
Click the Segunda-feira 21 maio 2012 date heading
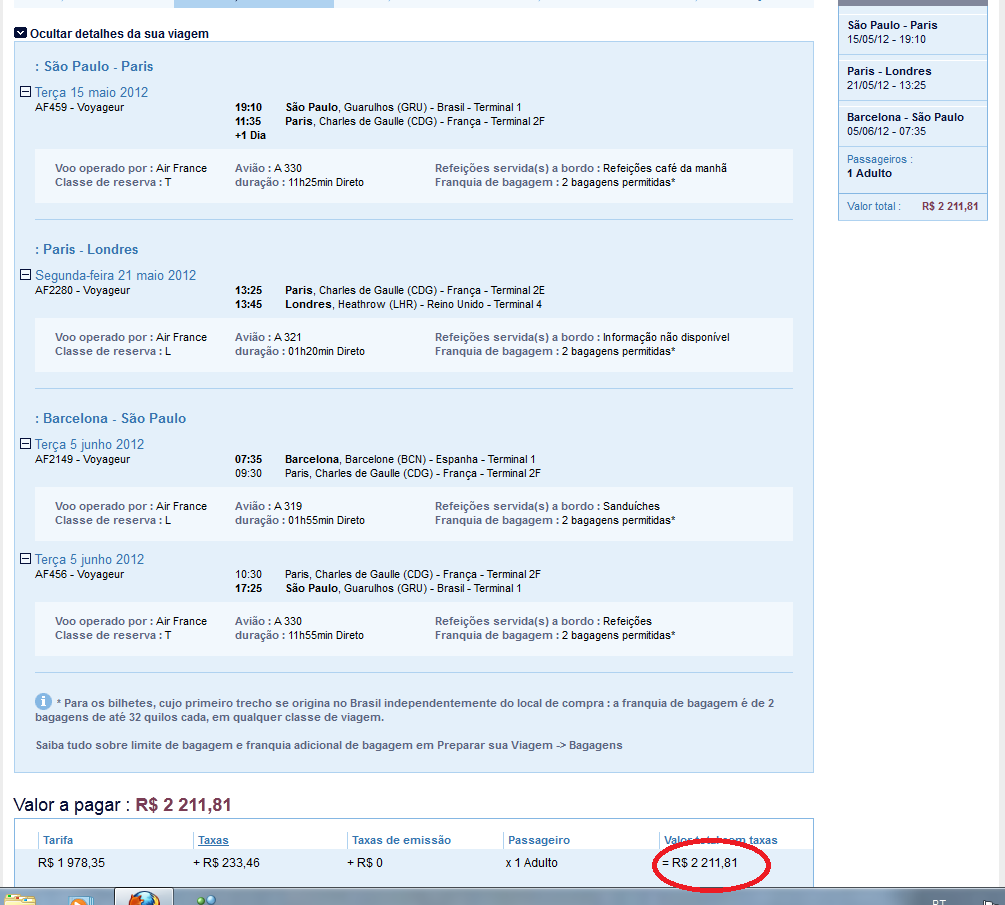[x=115, y=275]
